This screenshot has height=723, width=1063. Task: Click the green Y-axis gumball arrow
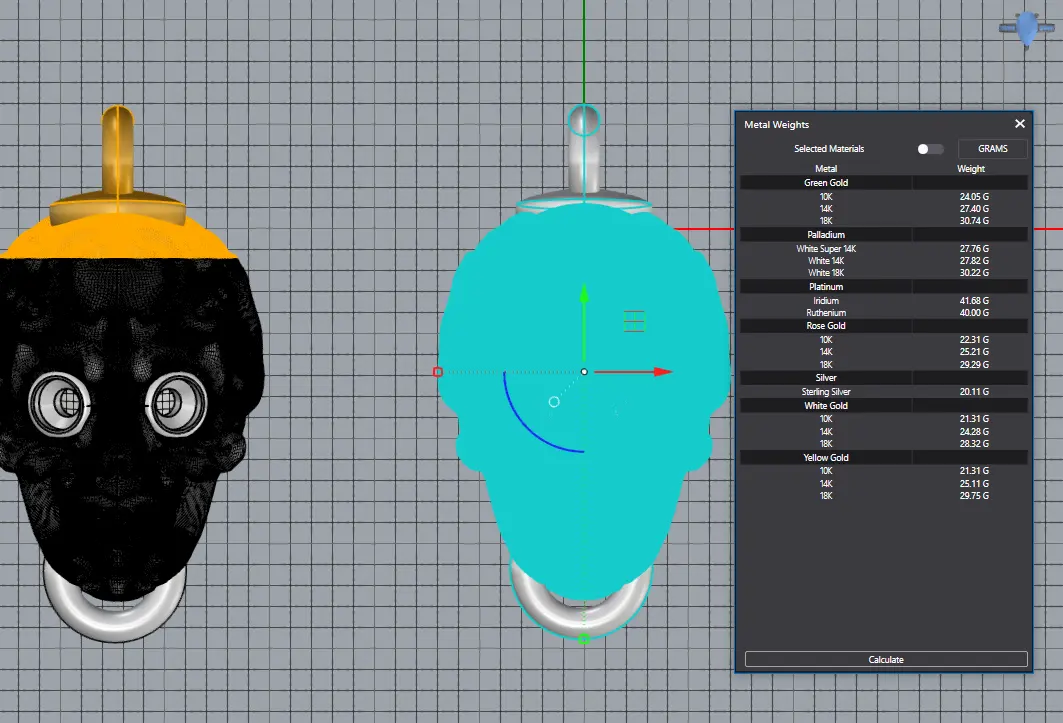point(585,297)
